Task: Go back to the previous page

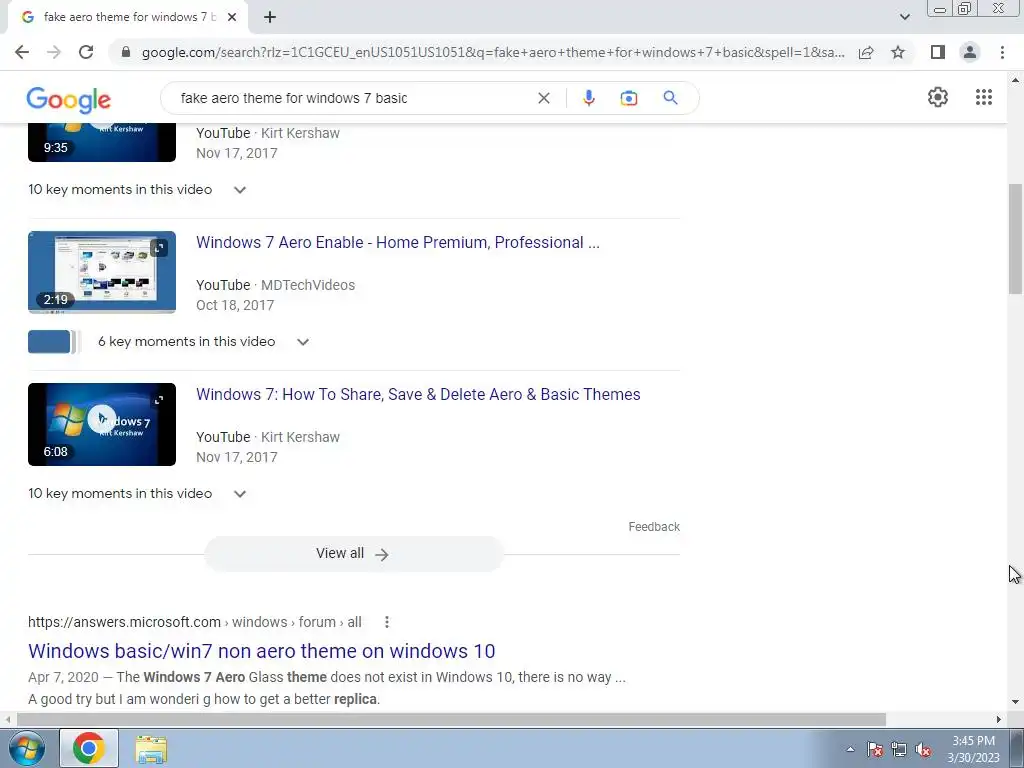Action: click(x=22, y=52)
